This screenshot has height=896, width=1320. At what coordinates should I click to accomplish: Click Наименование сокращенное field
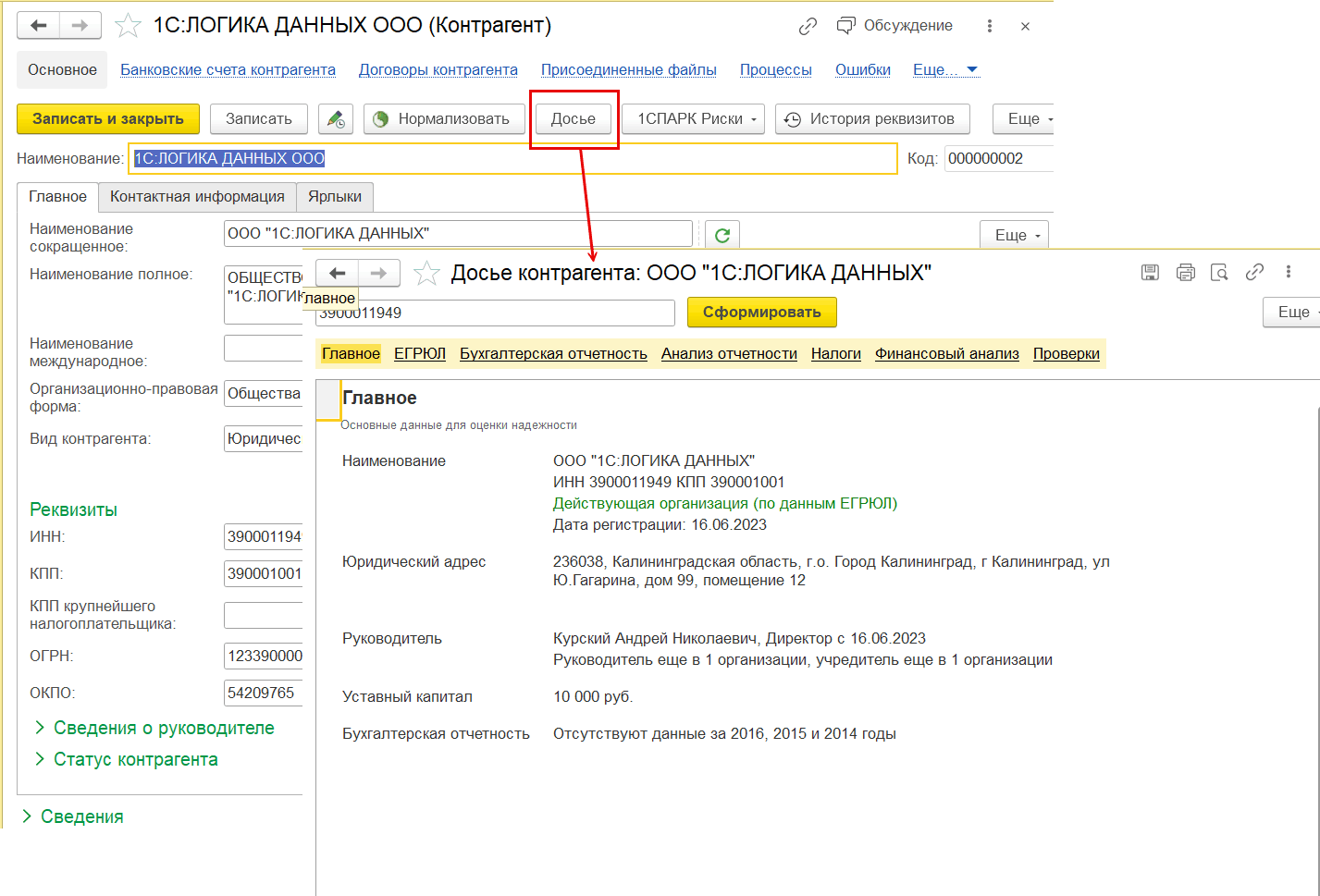[458, 233]
